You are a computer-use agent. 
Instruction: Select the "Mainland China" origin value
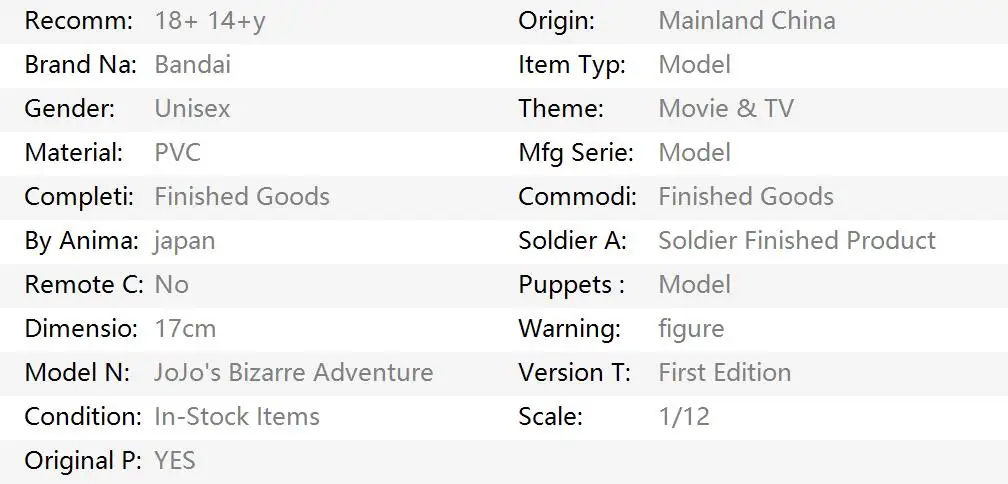pyautogui.click(x=746, y=21)
